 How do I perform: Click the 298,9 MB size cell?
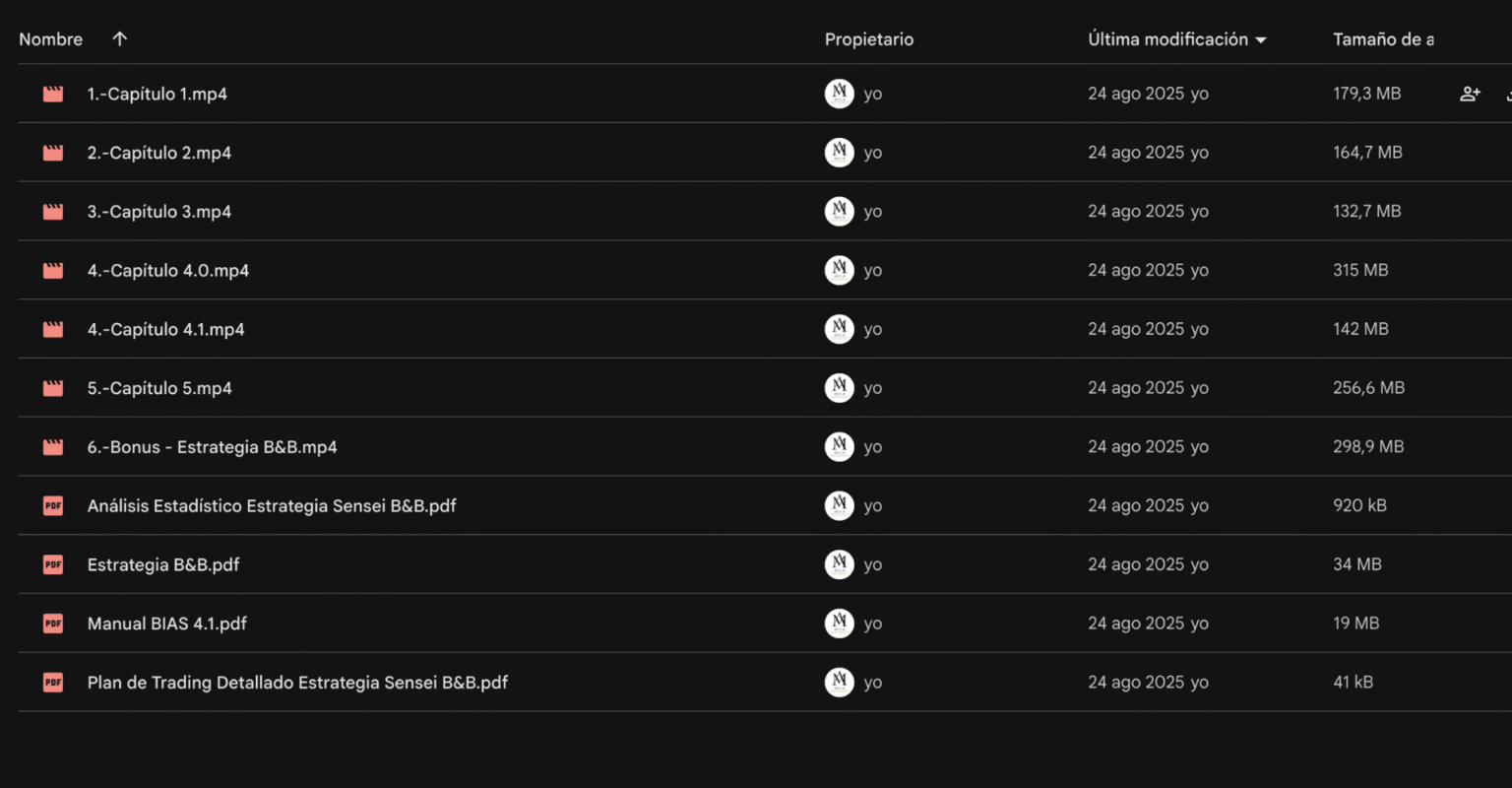pyautogui.click(x=1368, y=447)
